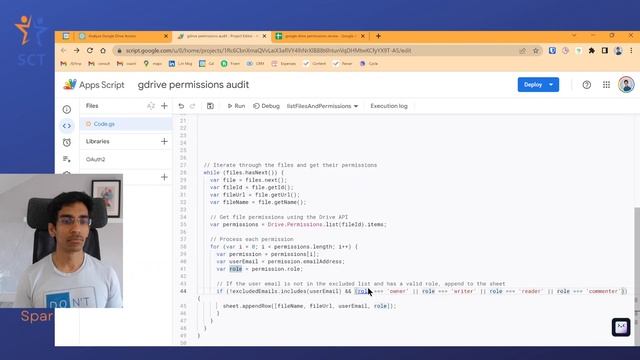
Task: Open the Content bookmark
Action: click(315, 64)
